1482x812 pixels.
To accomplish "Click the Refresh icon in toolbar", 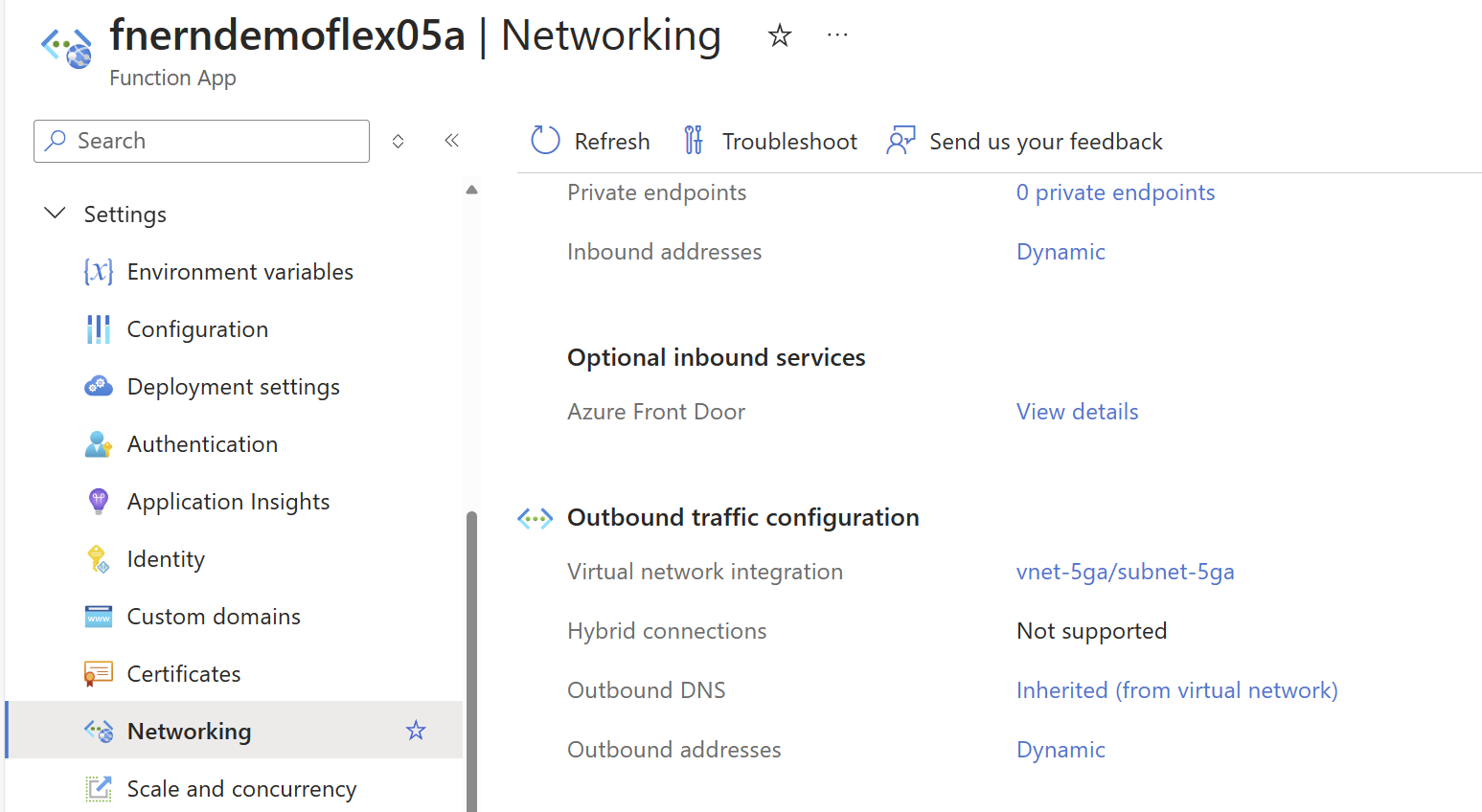I will click(545, 141).
